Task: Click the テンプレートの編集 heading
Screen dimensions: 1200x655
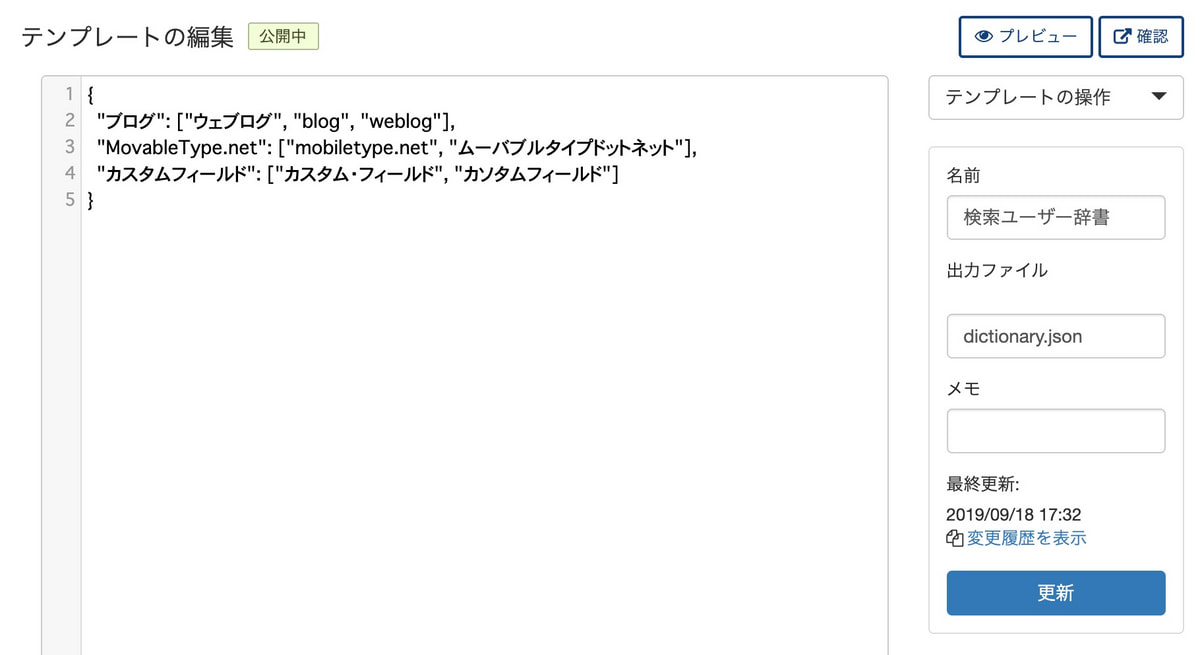Action: tap(127, 37)
